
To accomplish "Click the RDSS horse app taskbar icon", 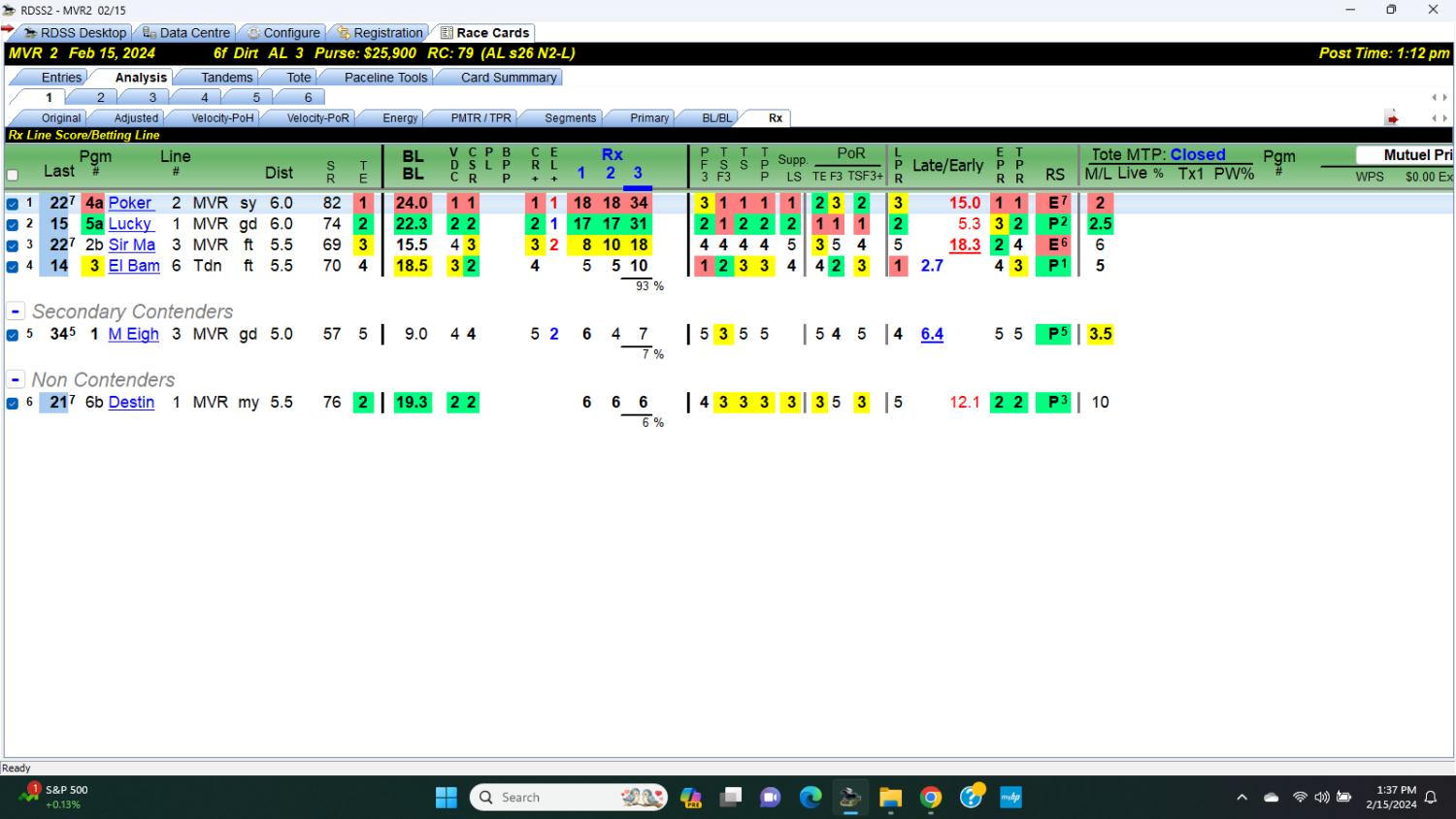I will 850,798.
